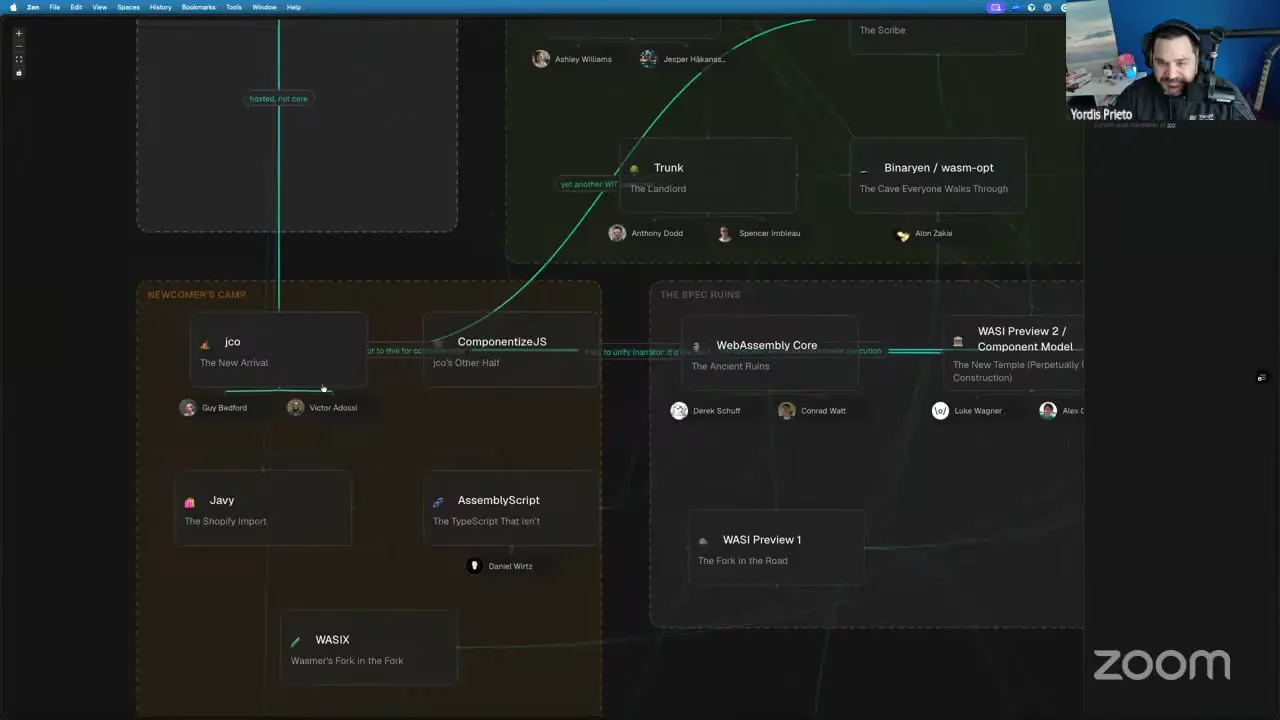Click Luke Wagner's avatar
The width and height of the screenshot is (1280, 720).
pos(940,410)
